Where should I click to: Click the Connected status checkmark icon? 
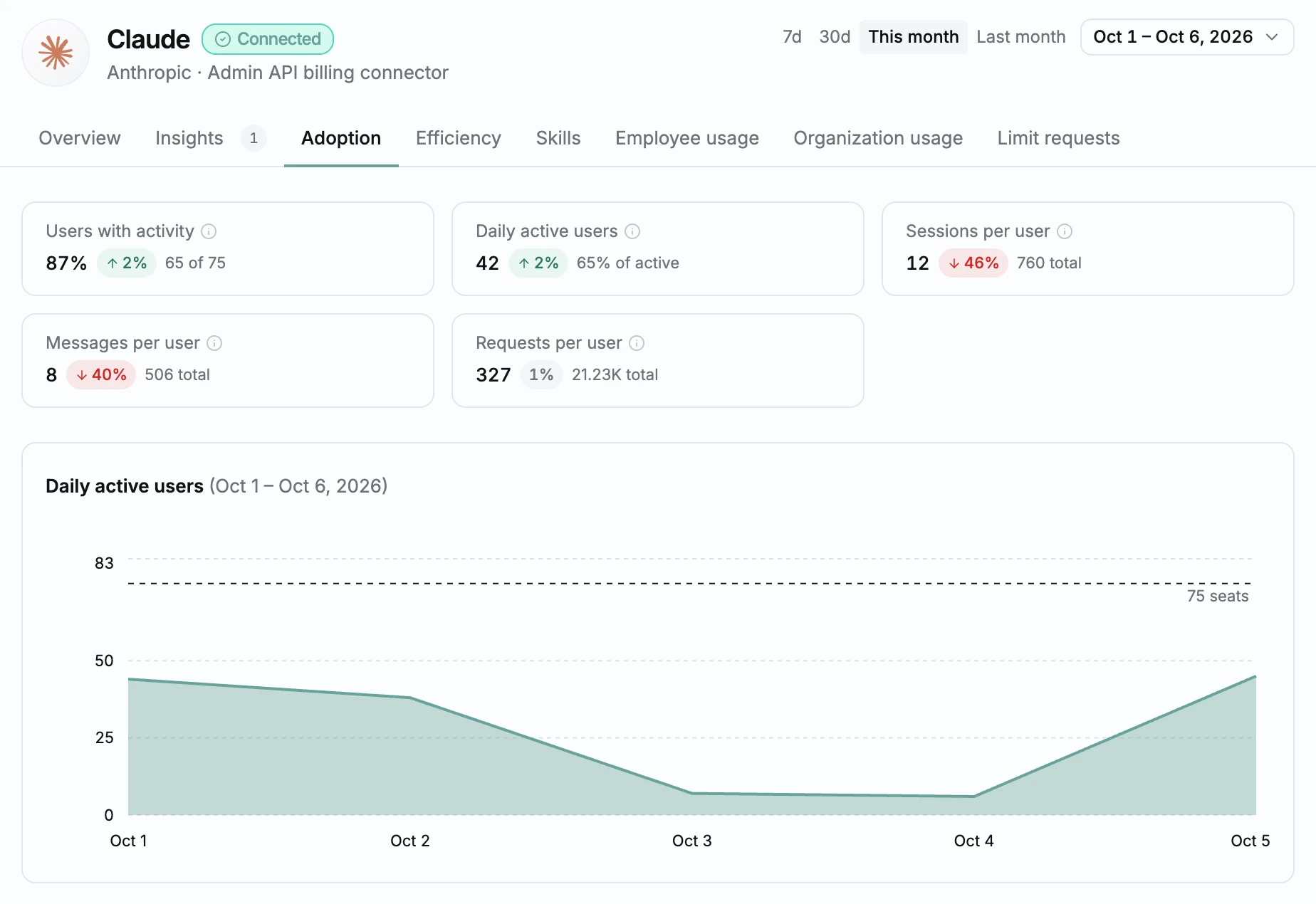[223, 39]
